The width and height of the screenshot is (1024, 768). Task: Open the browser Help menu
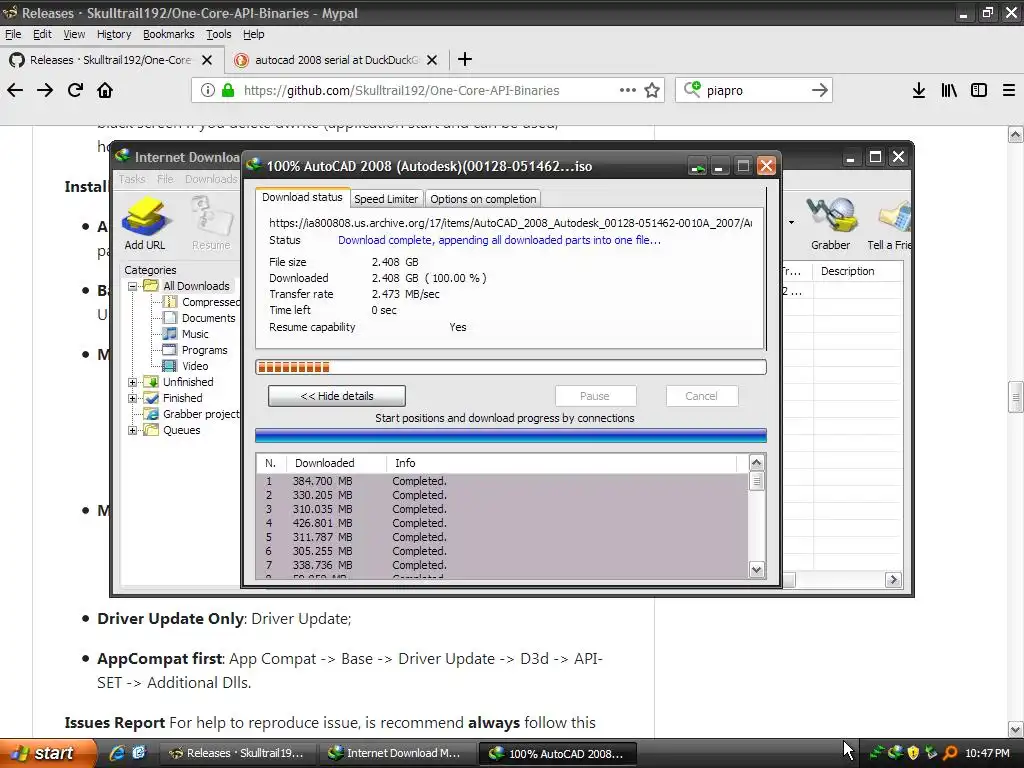pyautogui.click(x=253, y=34)
